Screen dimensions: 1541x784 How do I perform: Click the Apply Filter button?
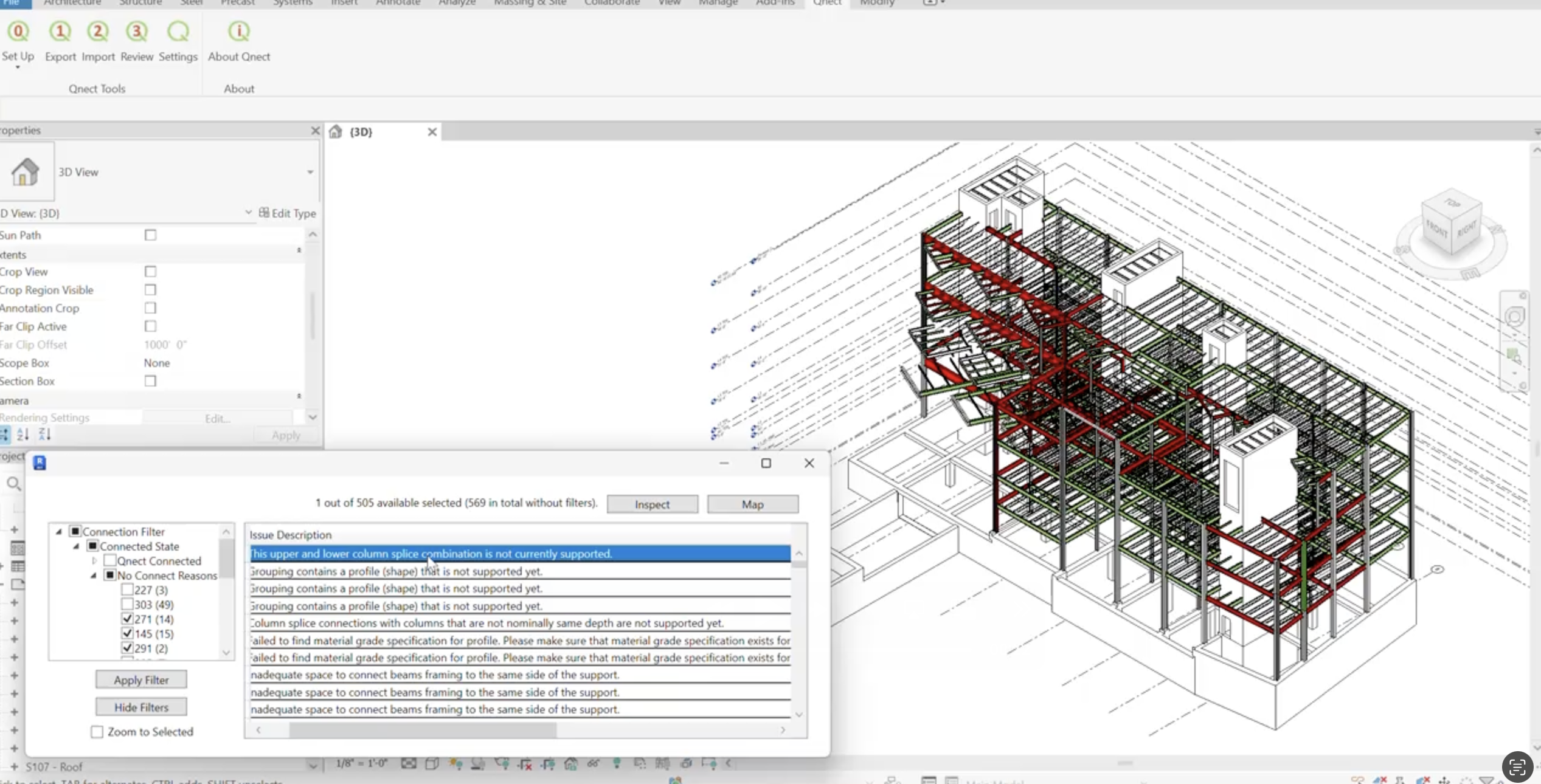tap(141, 679)
